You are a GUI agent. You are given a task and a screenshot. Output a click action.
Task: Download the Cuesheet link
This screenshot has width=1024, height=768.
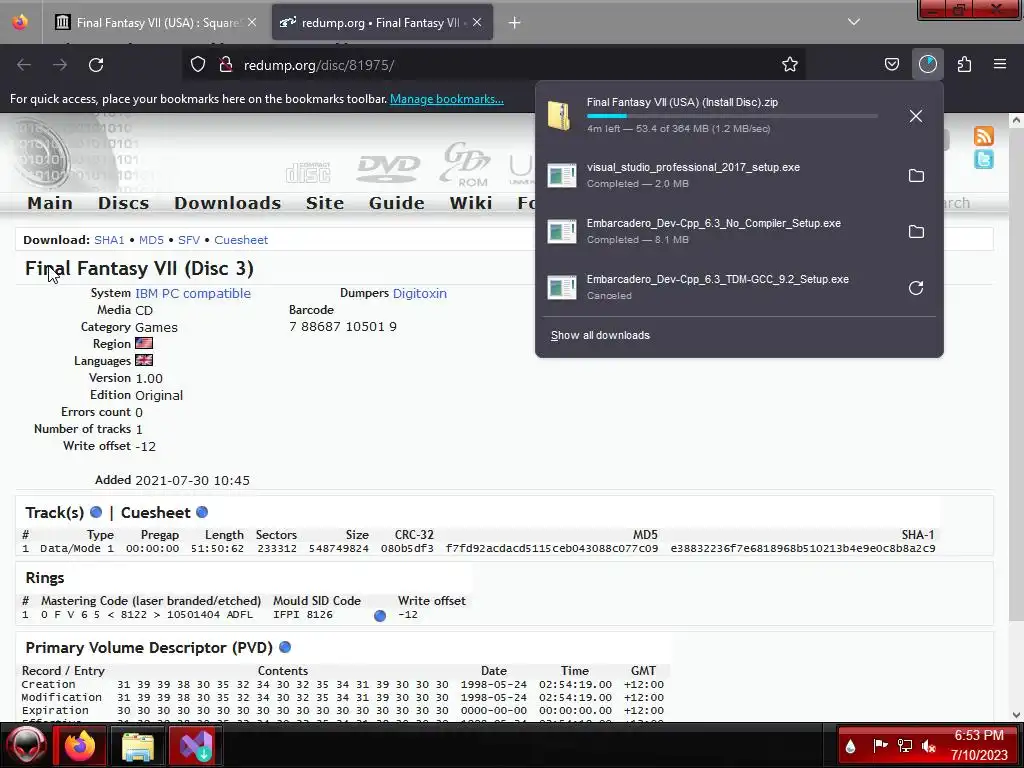pos(241,240)
